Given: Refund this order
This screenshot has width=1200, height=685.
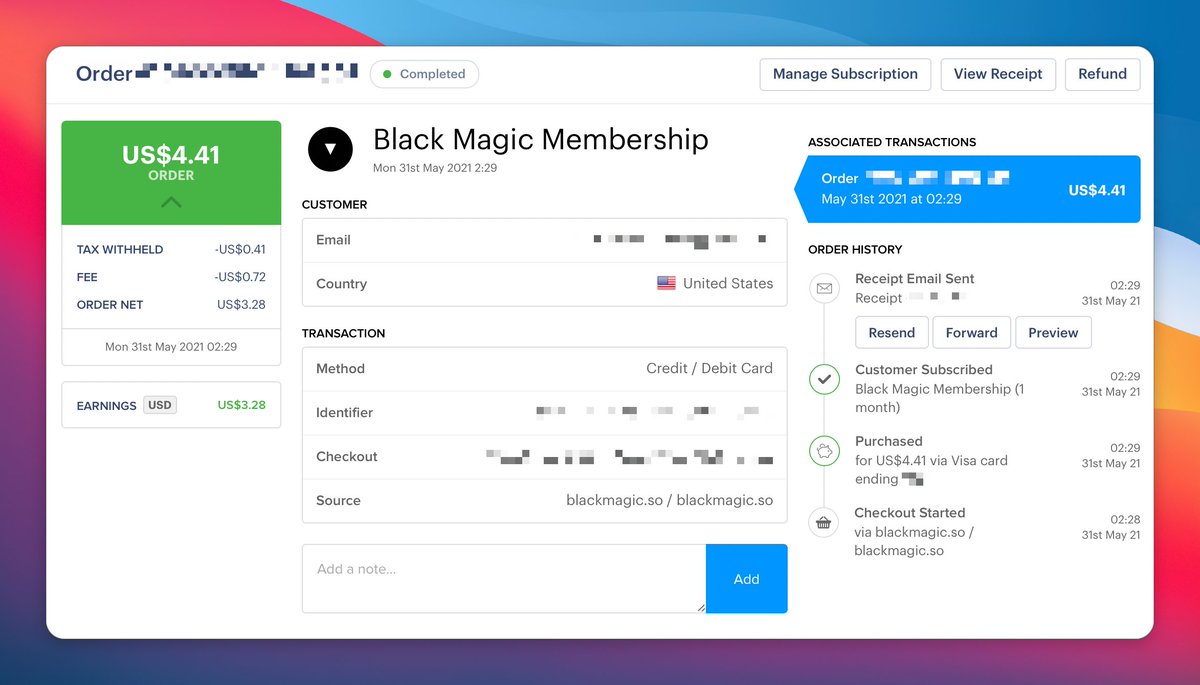Looking at the screenshot, I should [1102, 74].
